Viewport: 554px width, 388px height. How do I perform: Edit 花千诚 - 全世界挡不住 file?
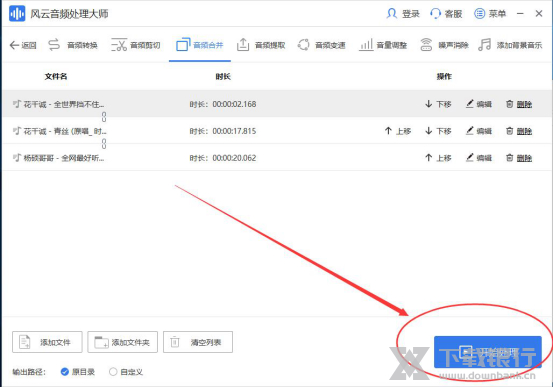pyautogui.click(x=479, y=104)
